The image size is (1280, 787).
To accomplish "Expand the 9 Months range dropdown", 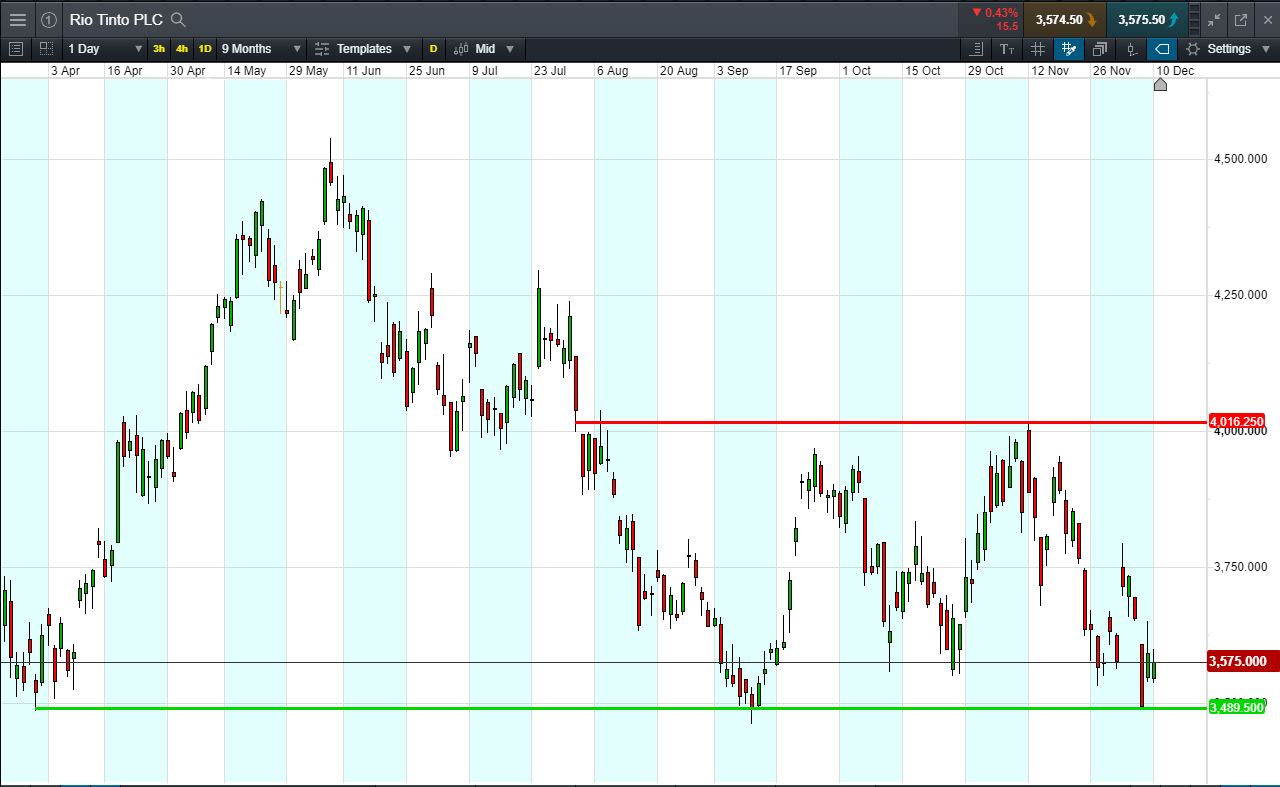I will pos(261,49).
